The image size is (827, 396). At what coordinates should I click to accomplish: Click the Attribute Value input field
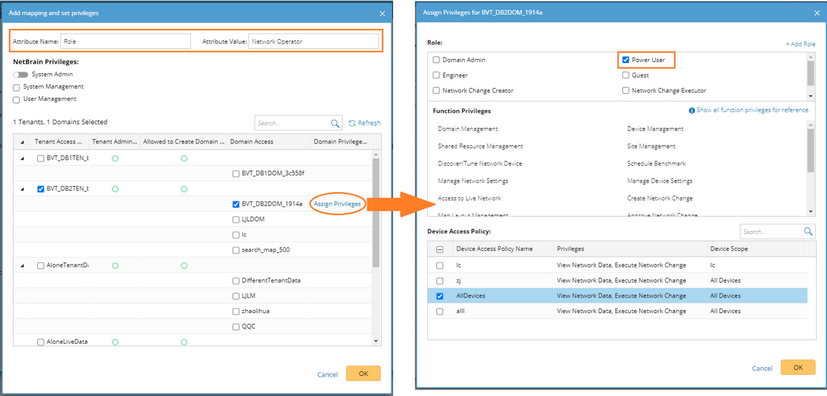coord(313,41)
